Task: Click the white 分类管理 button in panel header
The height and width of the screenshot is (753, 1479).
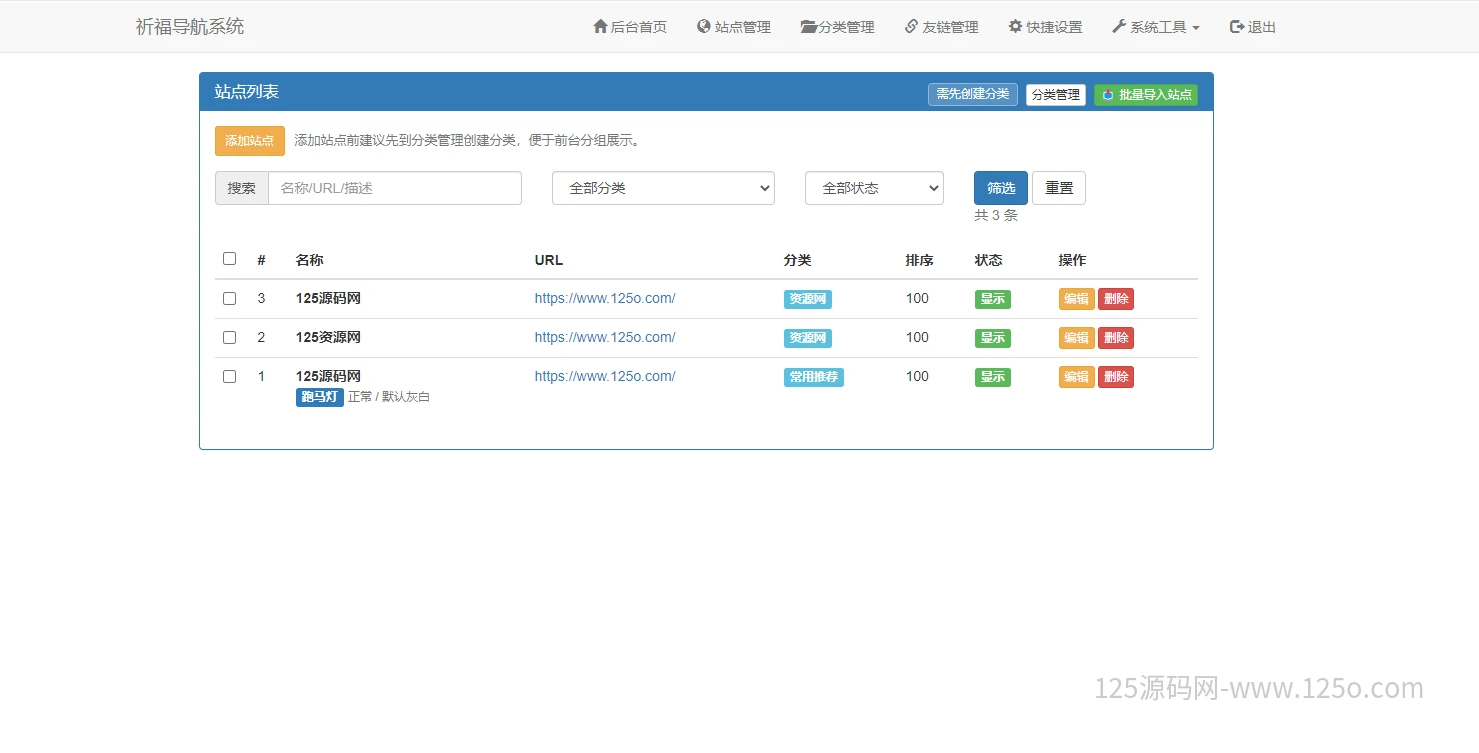Action: pyautogui.click(x=1056, y=95)
